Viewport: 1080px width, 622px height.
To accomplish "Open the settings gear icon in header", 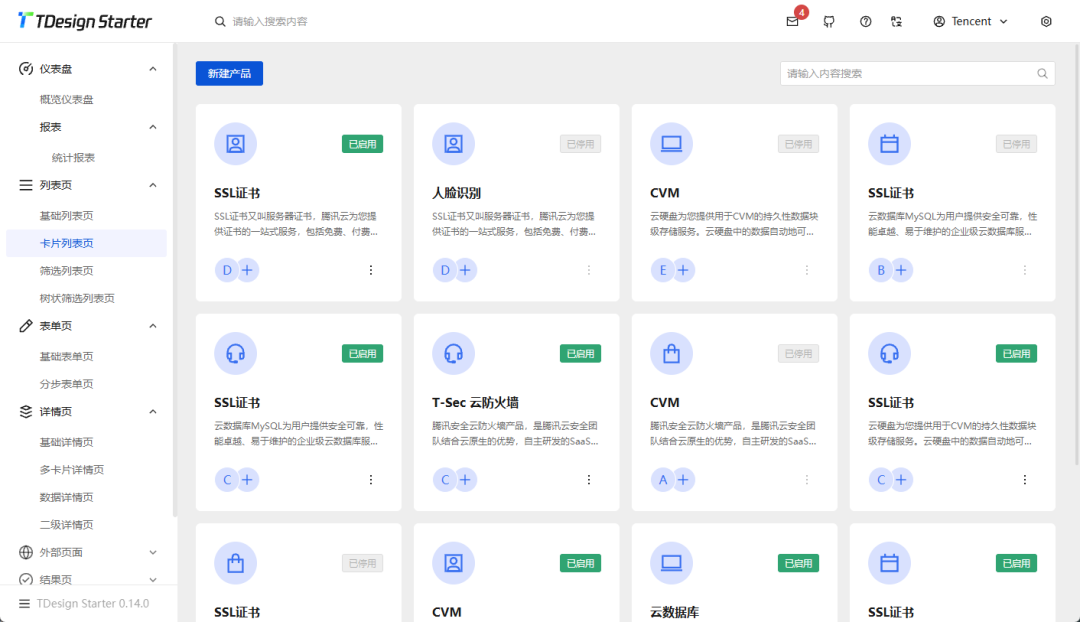I will click(1046, 21).
